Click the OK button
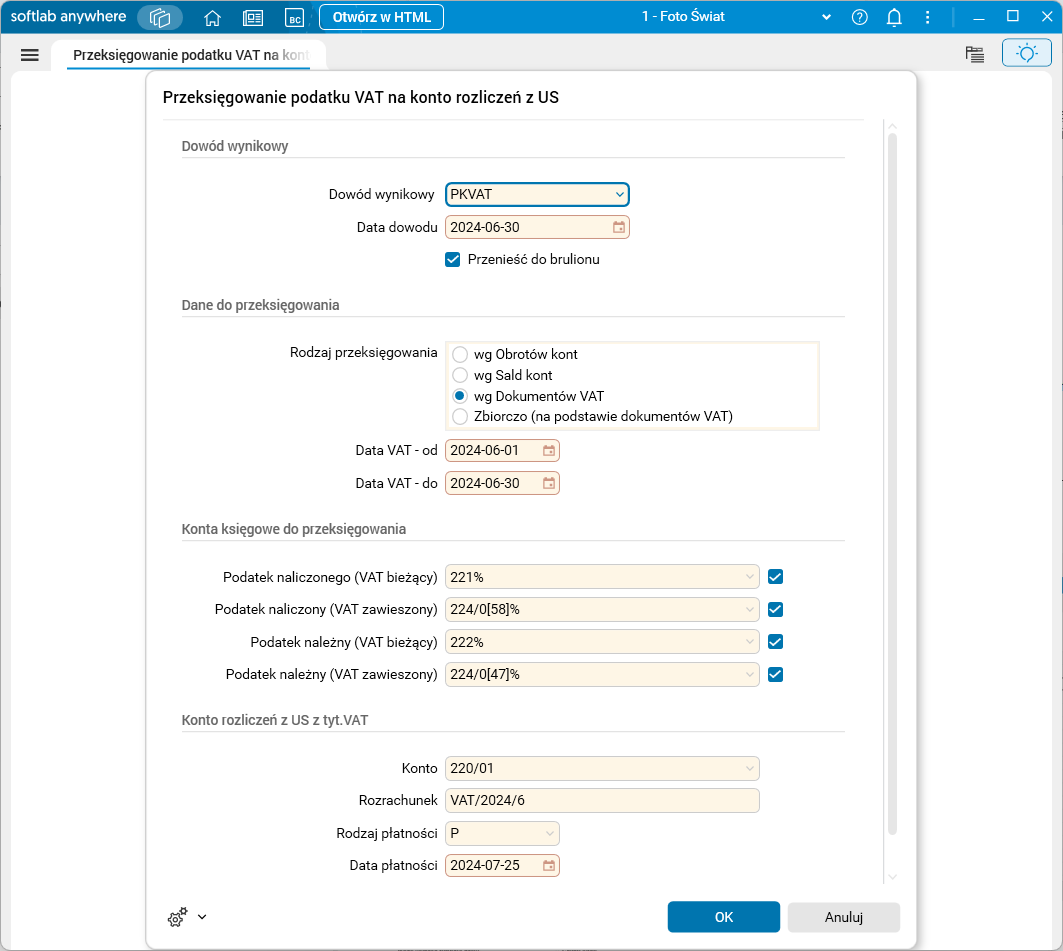The width and height of the screenshot is (1063, 951). (x=723, y=917)
